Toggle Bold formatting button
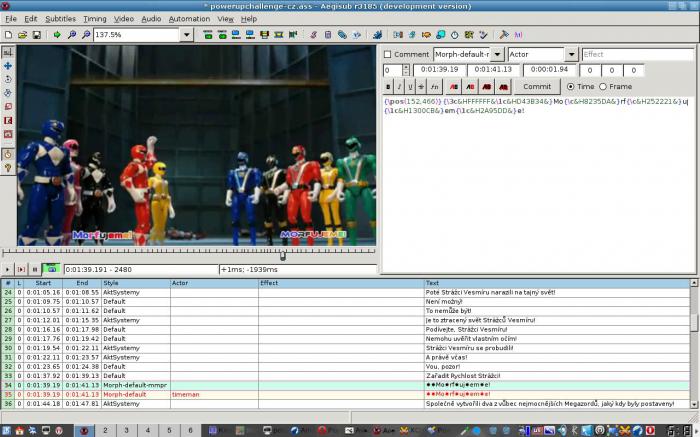Image resolution: width=700 pixels, height=437 pixels. [388, 87]
